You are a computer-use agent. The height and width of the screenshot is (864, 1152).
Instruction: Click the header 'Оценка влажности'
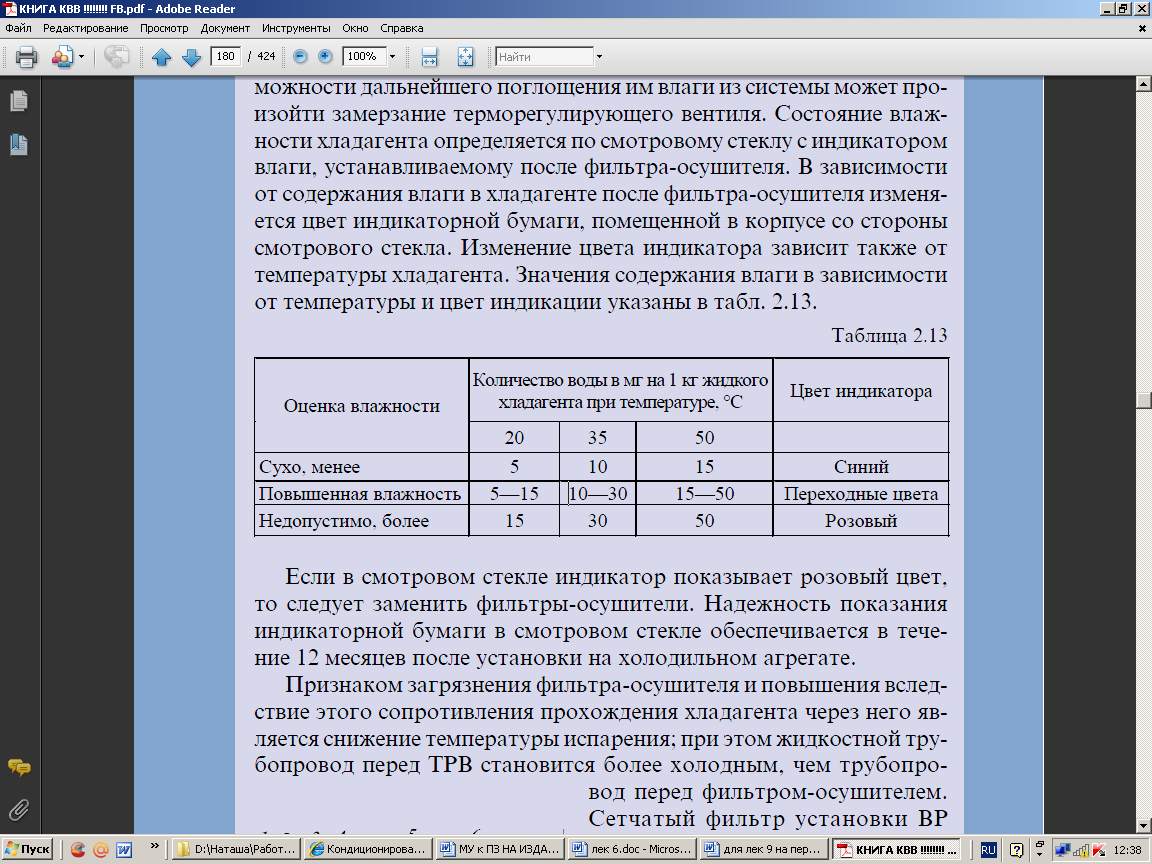(361, 406)
